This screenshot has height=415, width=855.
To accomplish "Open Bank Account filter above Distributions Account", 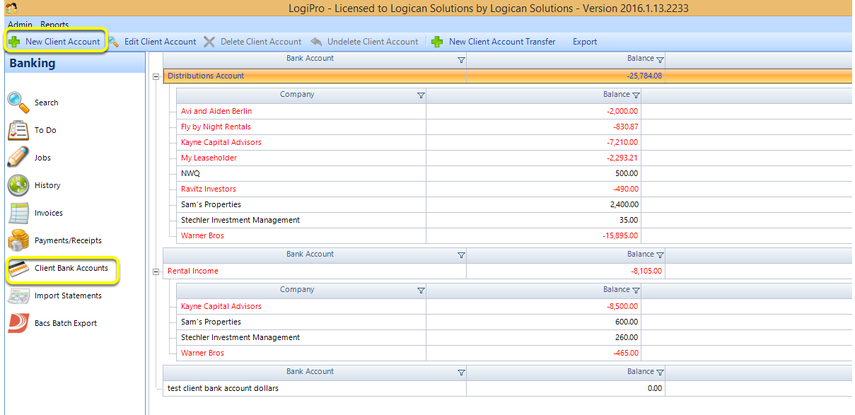I will [461, 59].
